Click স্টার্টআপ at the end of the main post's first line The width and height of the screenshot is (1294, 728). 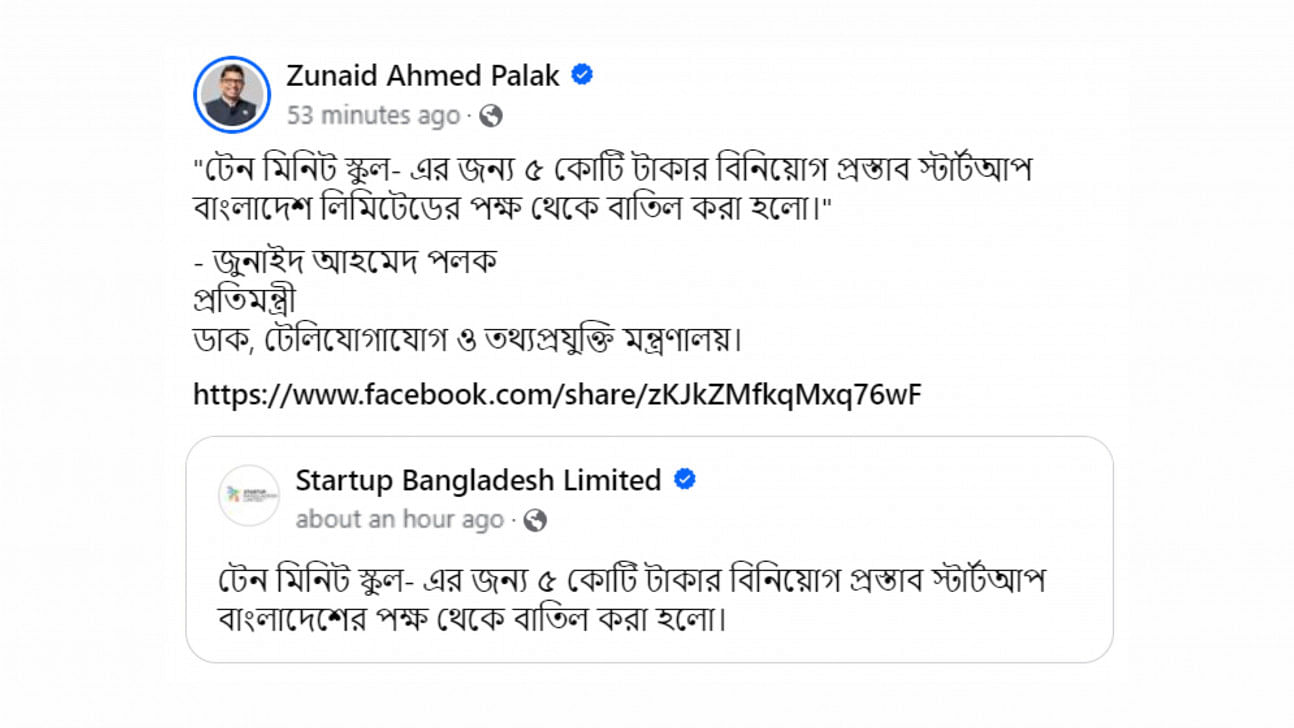tap(966, 170)
